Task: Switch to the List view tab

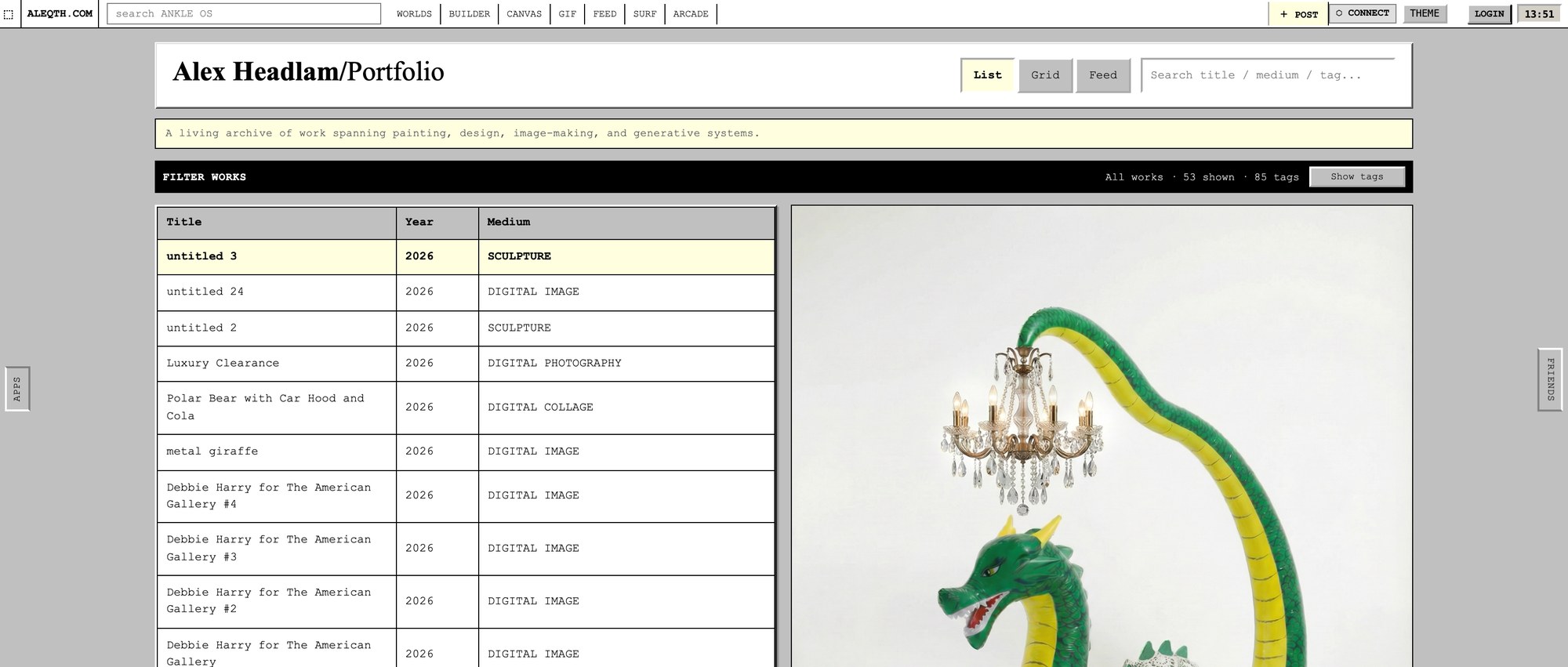Action: (x=987, y=75)
